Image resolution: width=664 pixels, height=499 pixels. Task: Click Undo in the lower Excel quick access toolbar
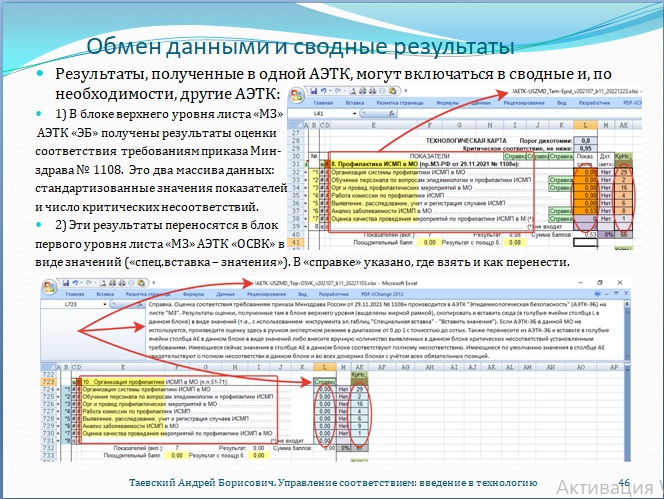click(75, 283)
